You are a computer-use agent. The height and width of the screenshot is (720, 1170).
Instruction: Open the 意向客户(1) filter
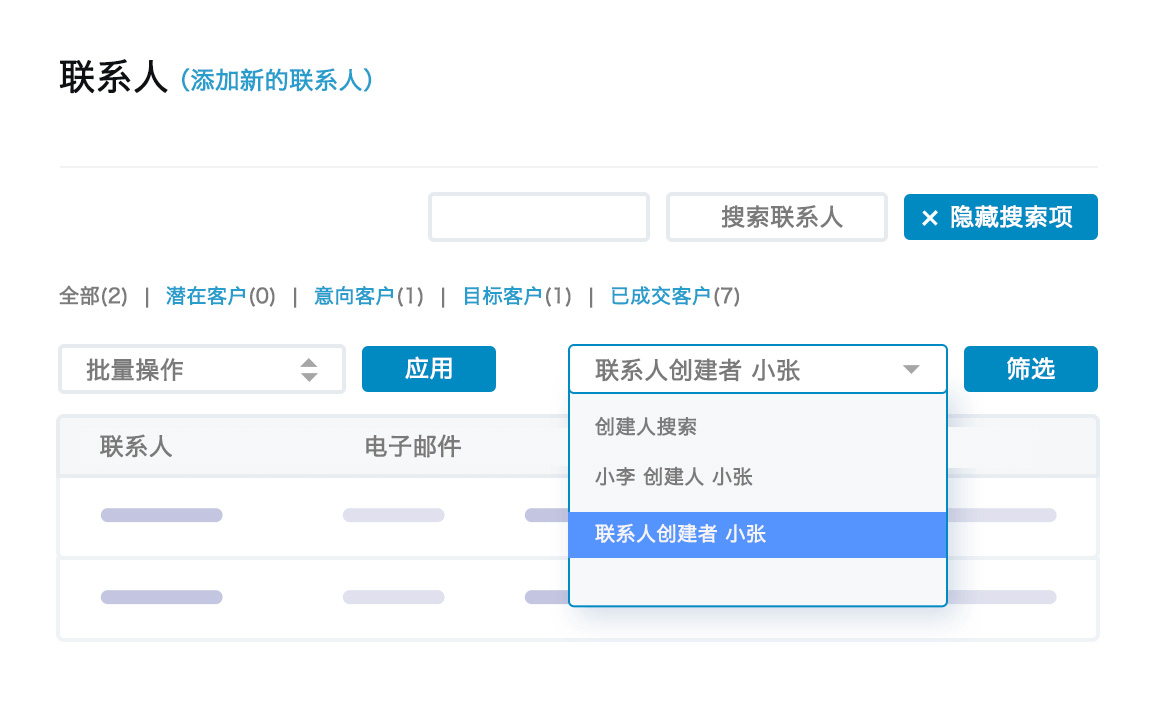coord(369,296)
